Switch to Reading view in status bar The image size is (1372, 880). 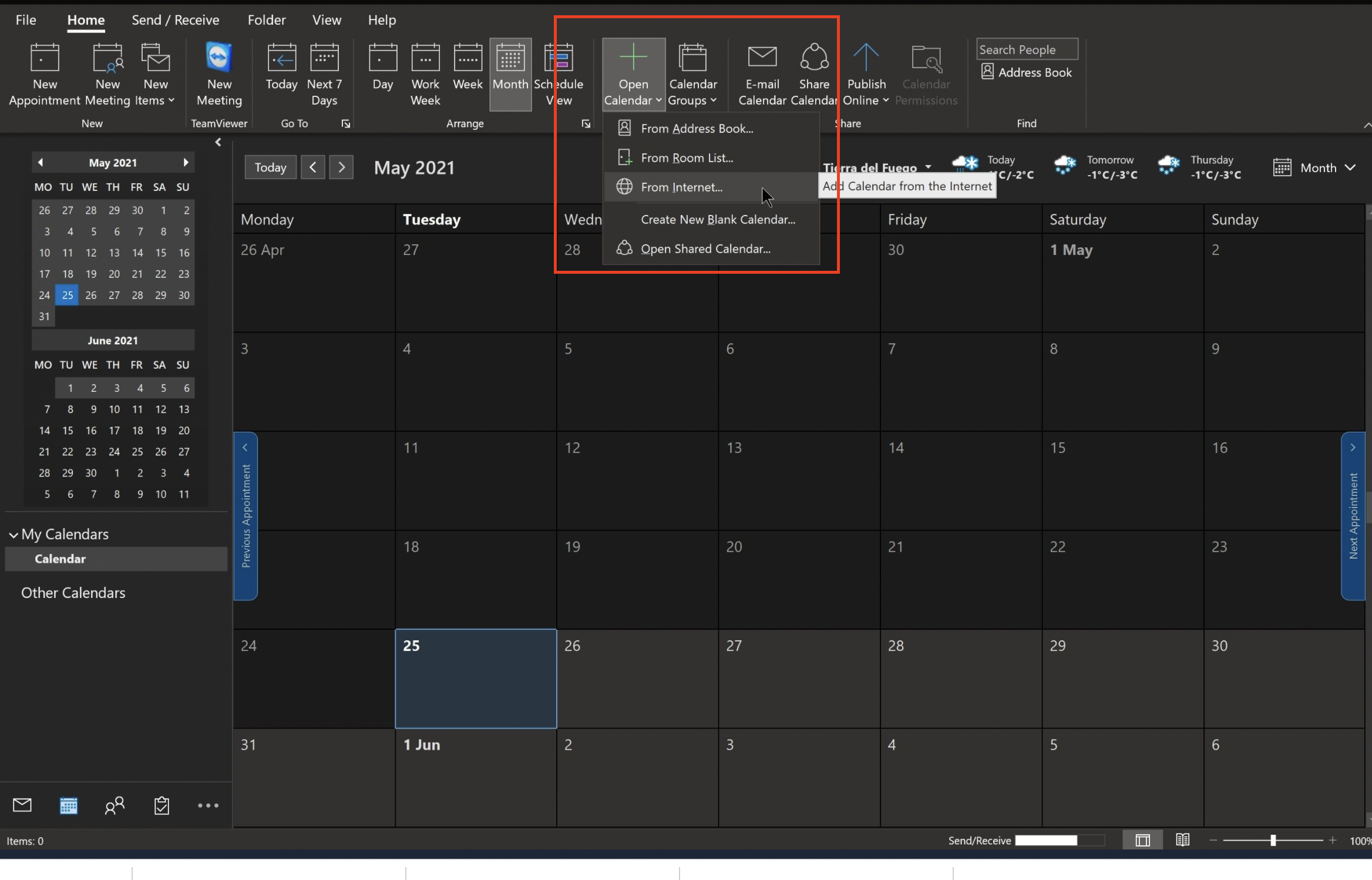point(1182,840)
